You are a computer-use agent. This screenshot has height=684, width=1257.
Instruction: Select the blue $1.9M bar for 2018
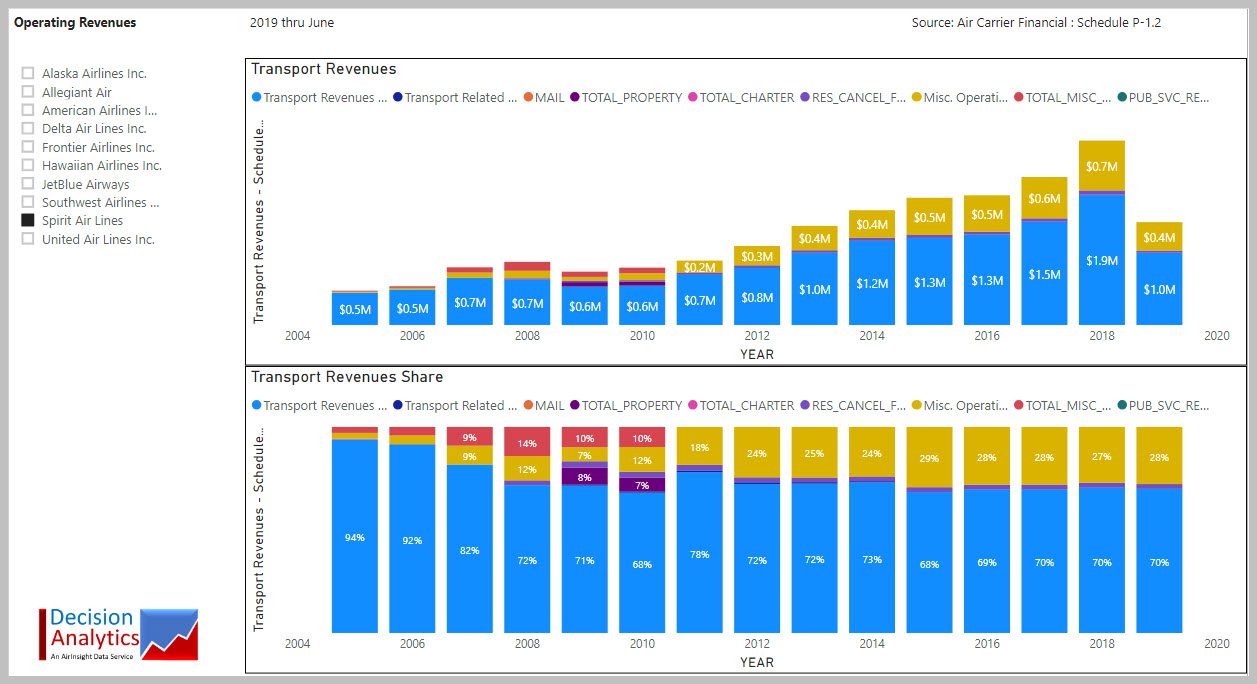[x=1102, y=260]
